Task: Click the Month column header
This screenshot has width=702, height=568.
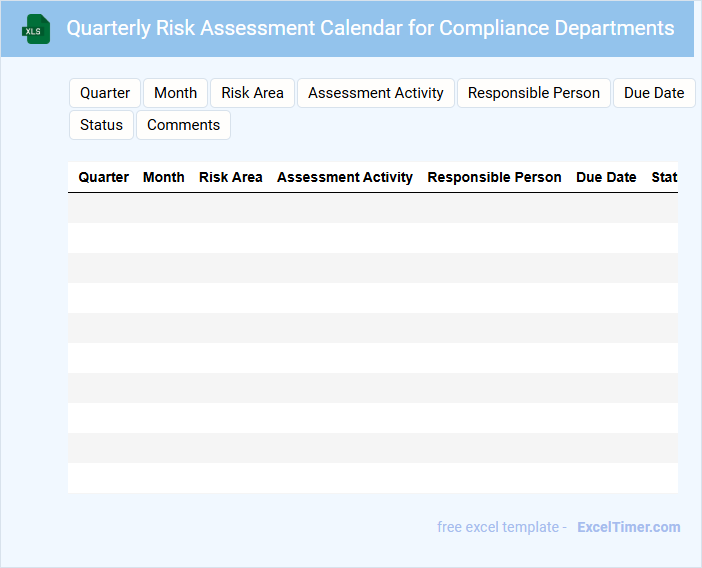Action: (164, 177)
